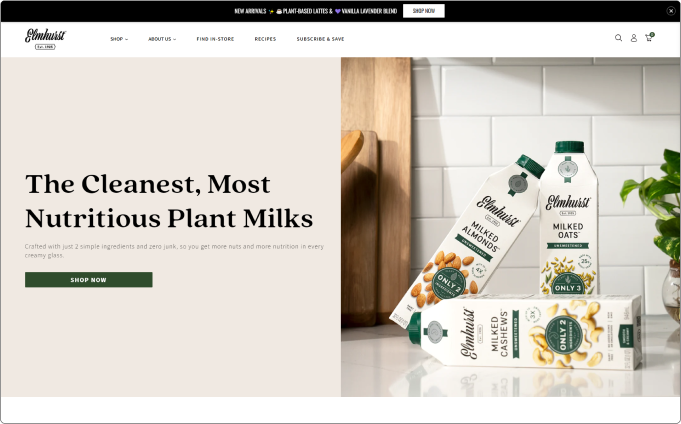Click the Shop menu chevron arrow
Screen dimensions: 681x424
126,40
